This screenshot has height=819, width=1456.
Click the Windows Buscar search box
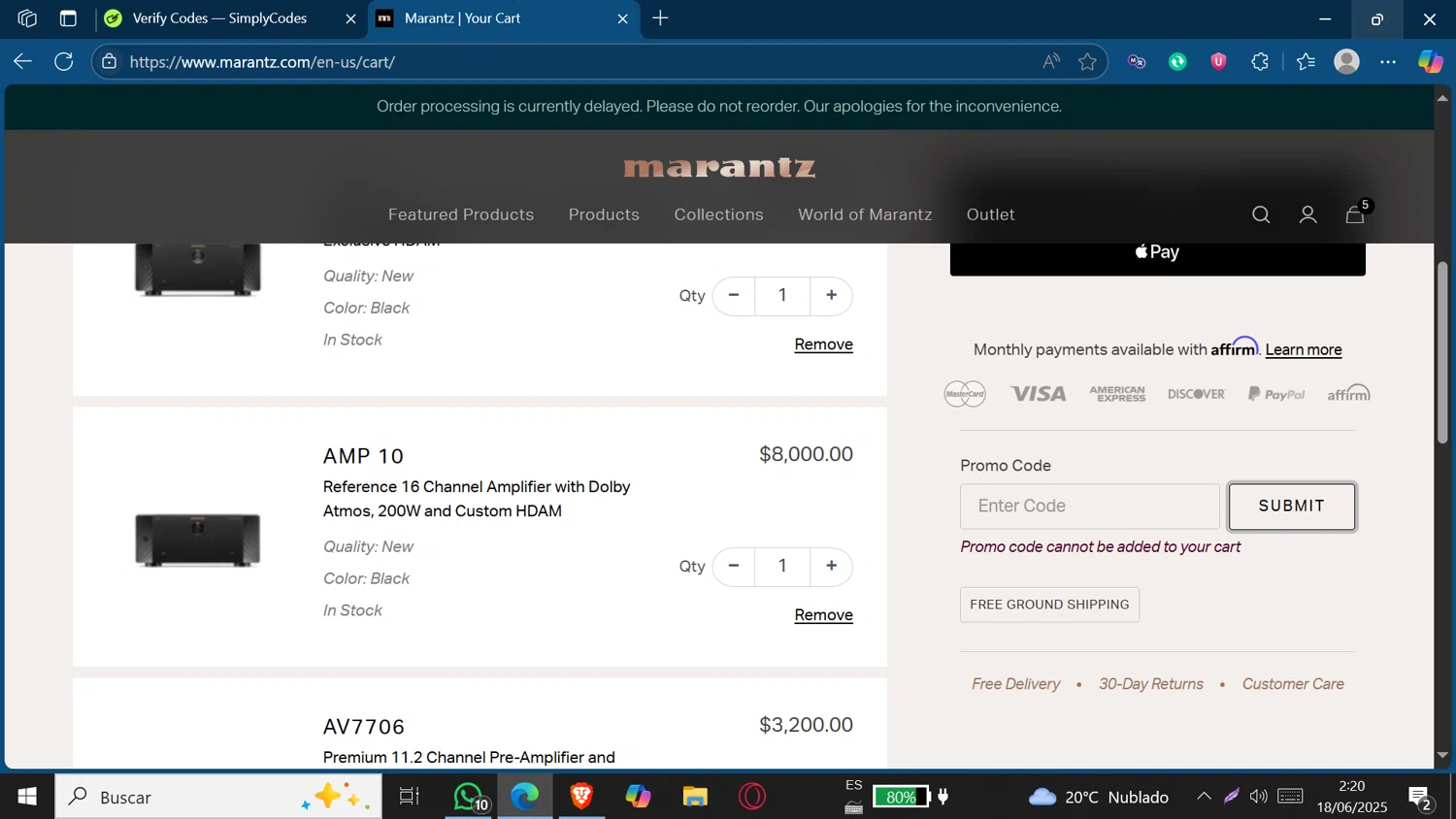pos(218,797)
